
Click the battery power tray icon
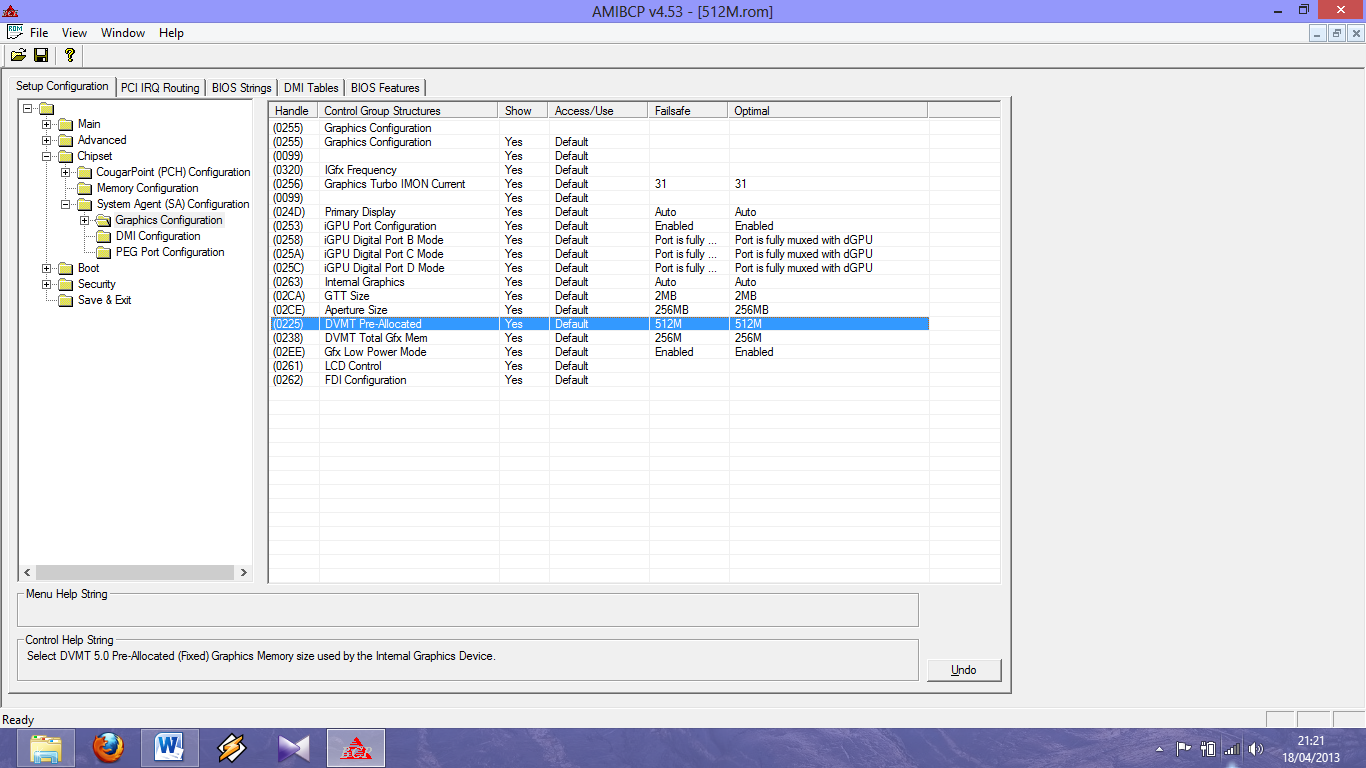point(1208,748)
